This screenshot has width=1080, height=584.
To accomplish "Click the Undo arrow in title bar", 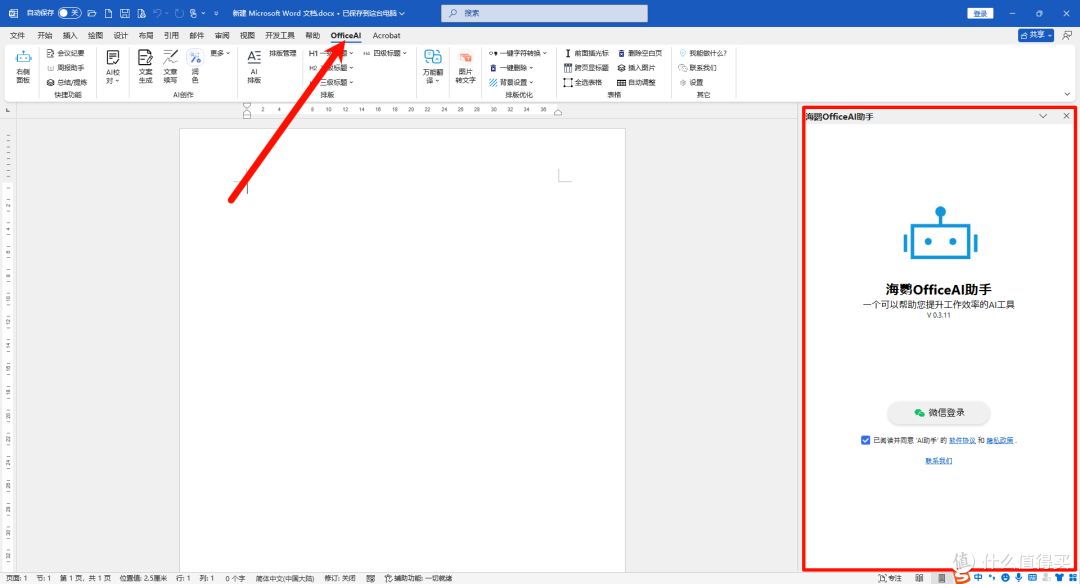I will (x=158, y=13).
